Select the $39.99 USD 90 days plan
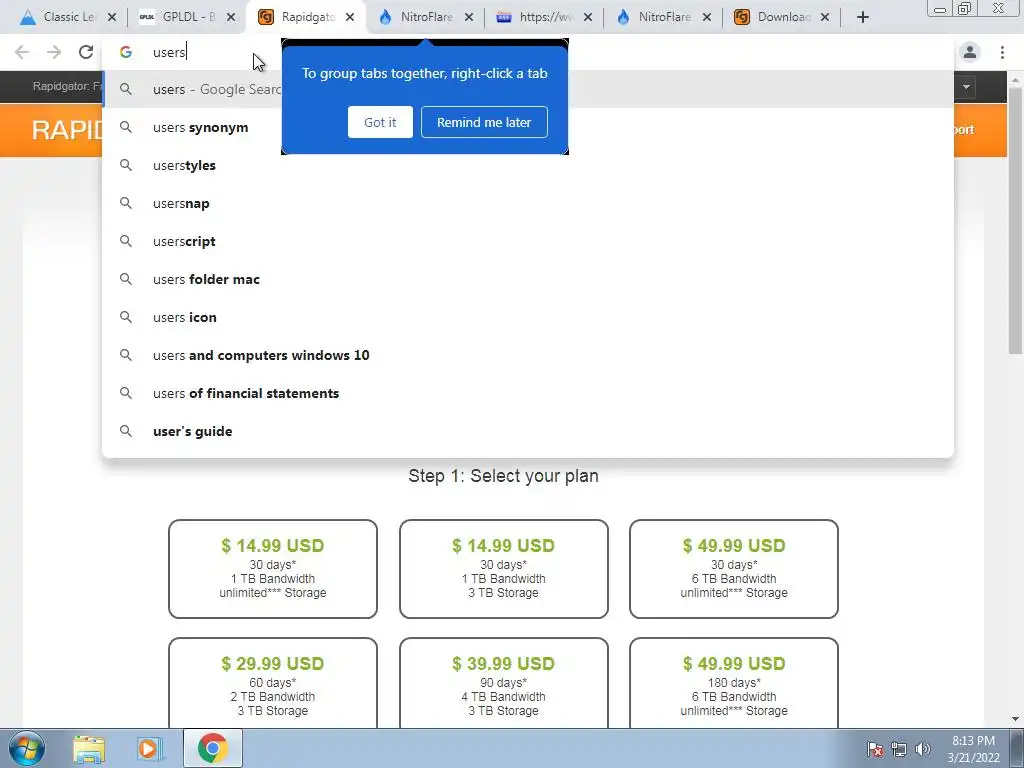1024x768 pixels. [504, 682]
